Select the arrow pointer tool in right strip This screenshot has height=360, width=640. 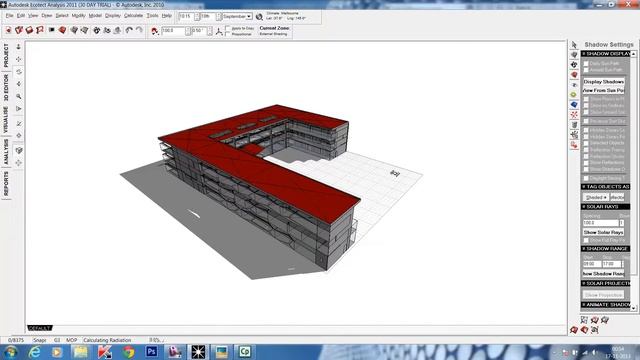pos(574,45)
